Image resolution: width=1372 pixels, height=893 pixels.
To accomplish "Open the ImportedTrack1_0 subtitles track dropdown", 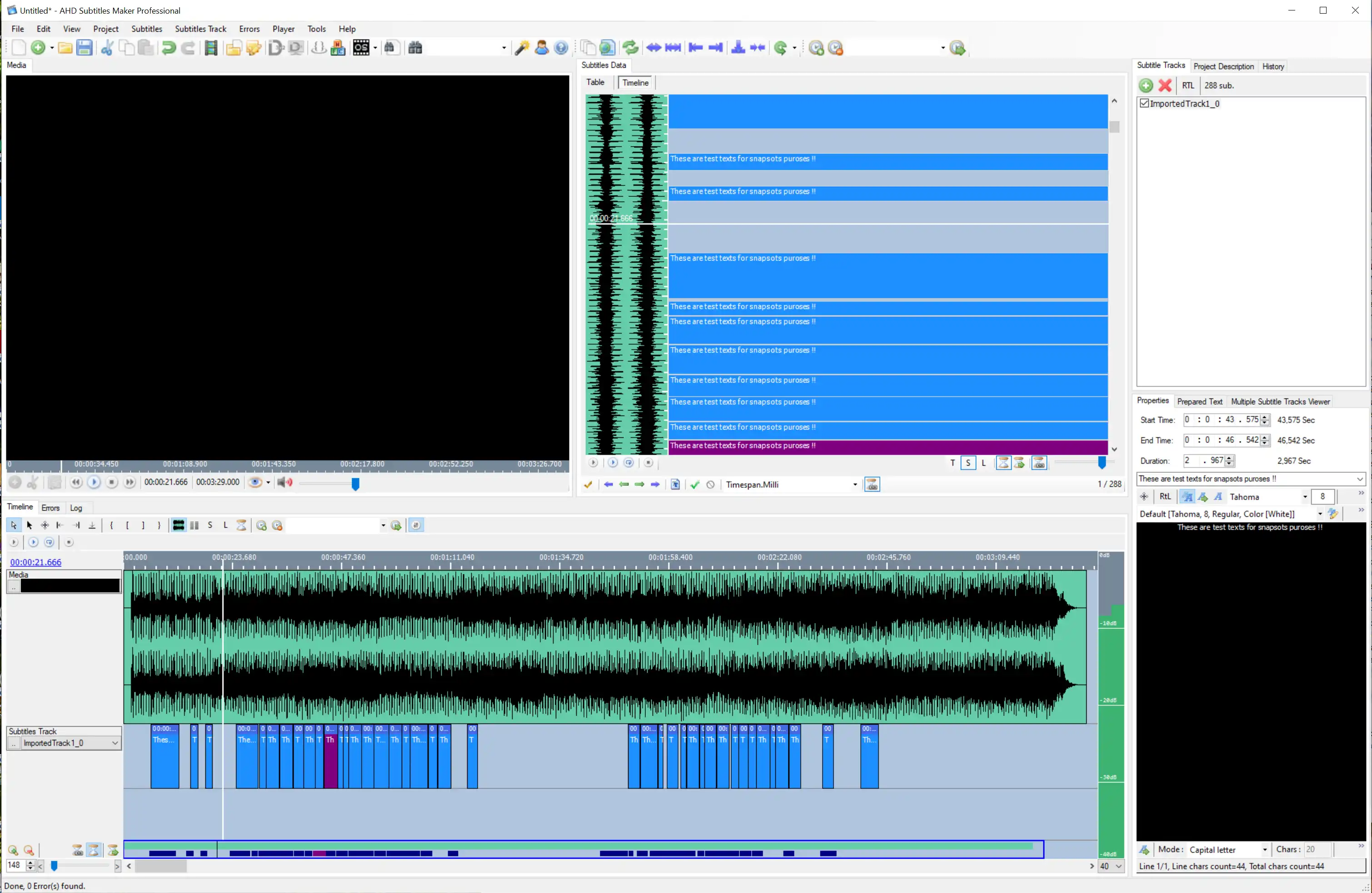I will pos(115,743).
